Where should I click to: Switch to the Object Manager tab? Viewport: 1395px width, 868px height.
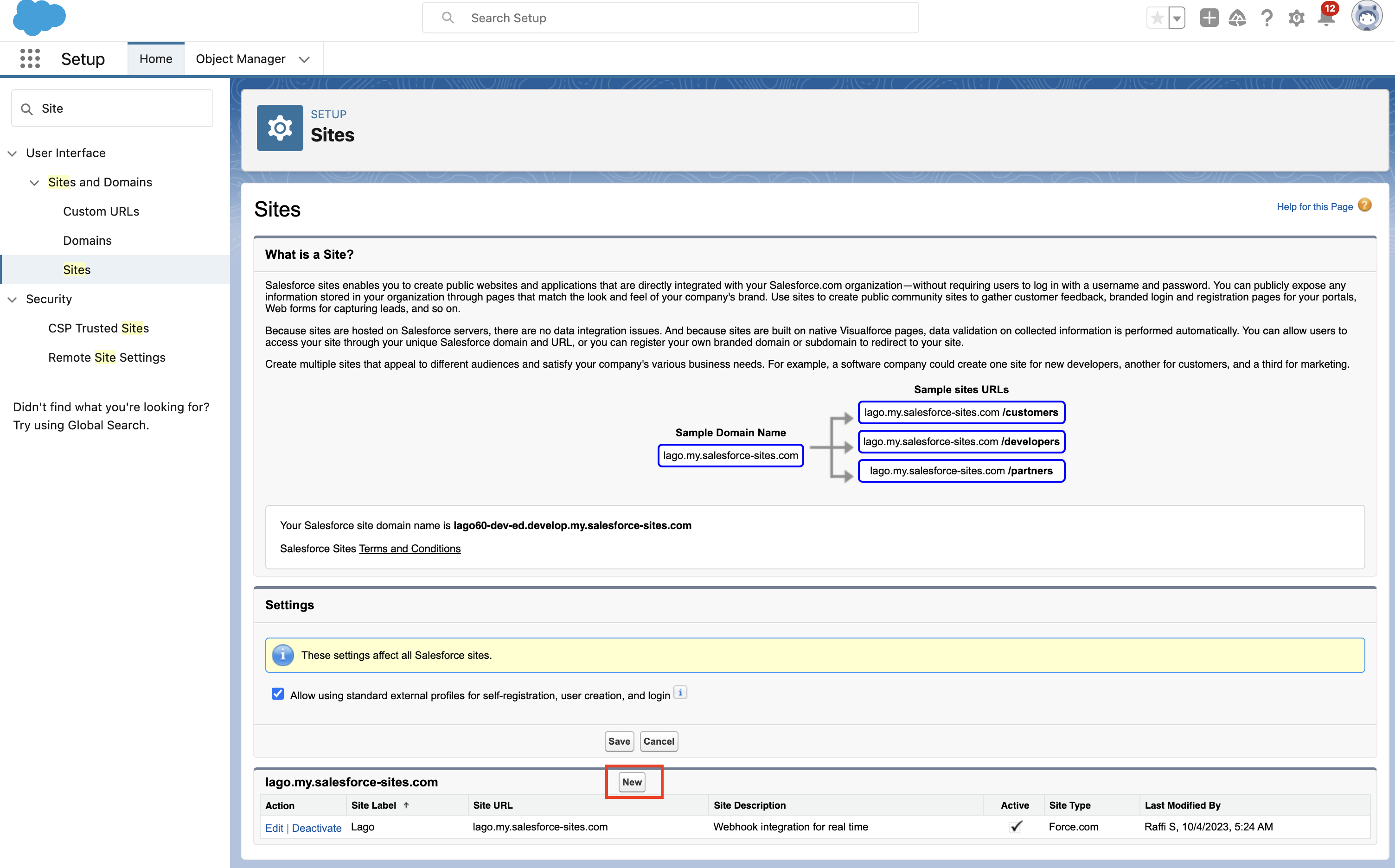click(240, 58)
